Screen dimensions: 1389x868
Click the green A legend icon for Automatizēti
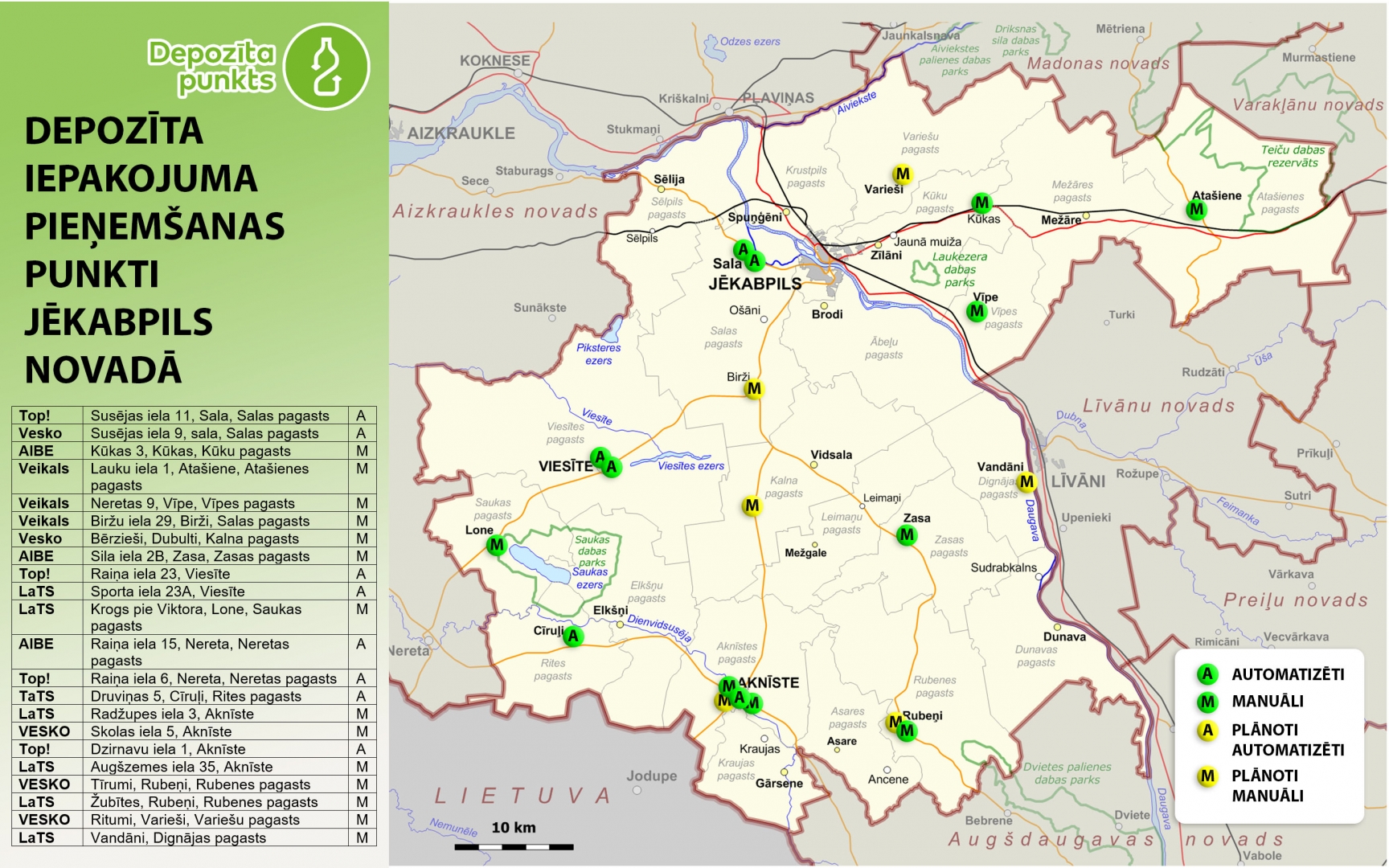(x=1207, y=674)
